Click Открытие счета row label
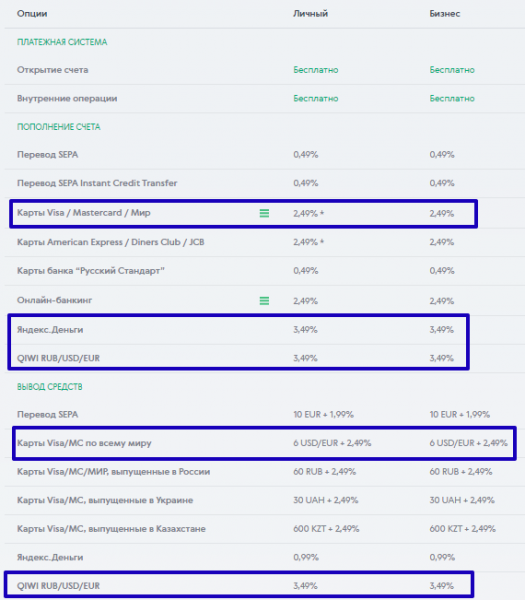The image size is (525, 600). [52, 70]
